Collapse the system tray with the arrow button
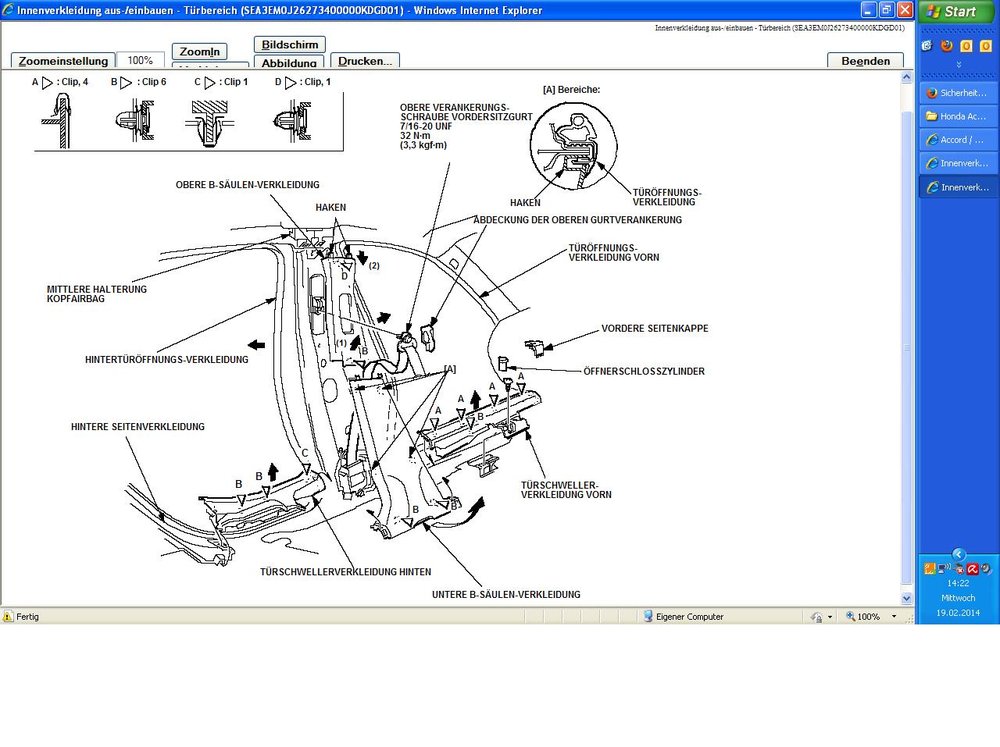This screenshot has width=1000, height=747. [958, 554]
